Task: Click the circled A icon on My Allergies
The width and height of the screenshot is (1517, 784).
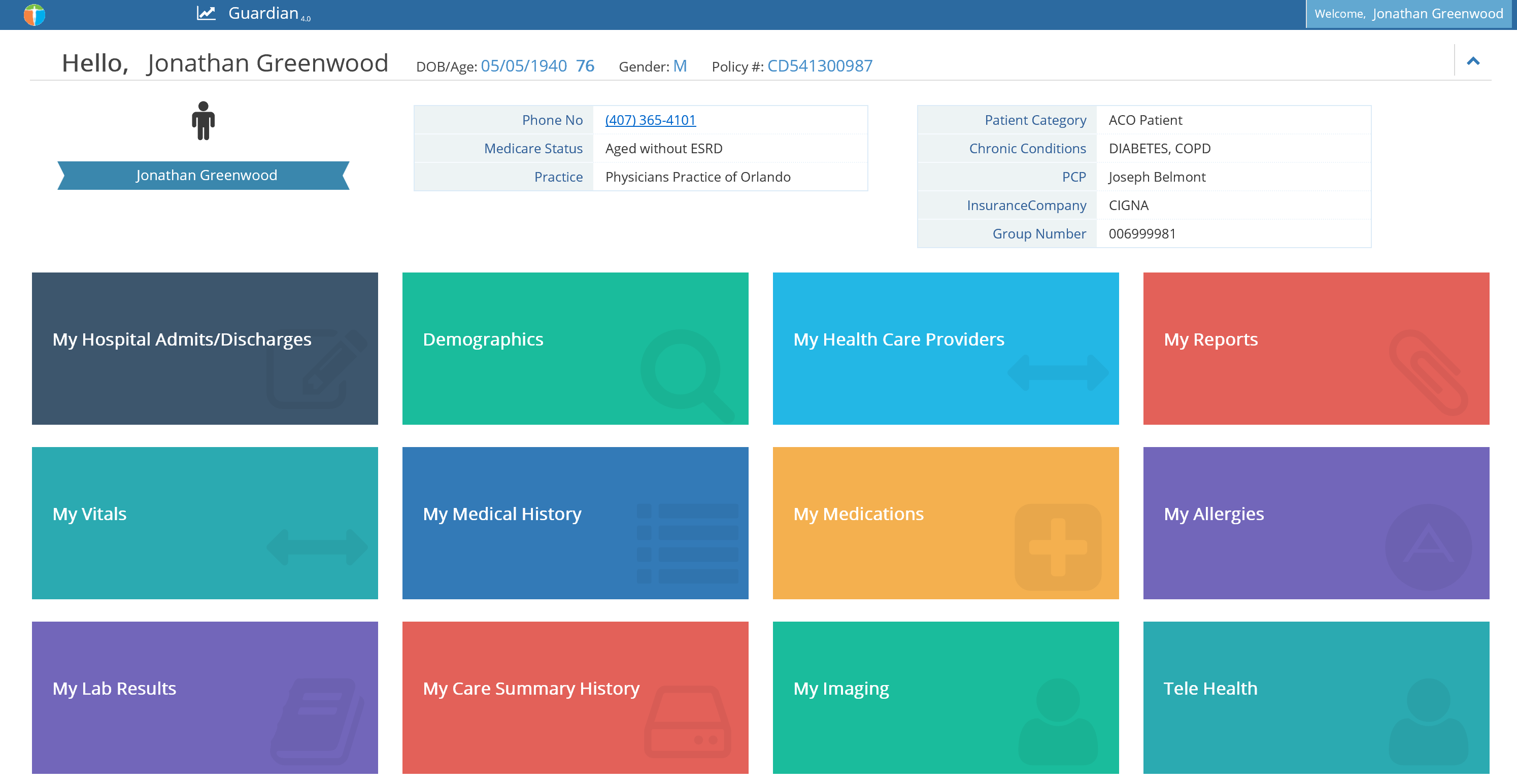Action: 1429,548
